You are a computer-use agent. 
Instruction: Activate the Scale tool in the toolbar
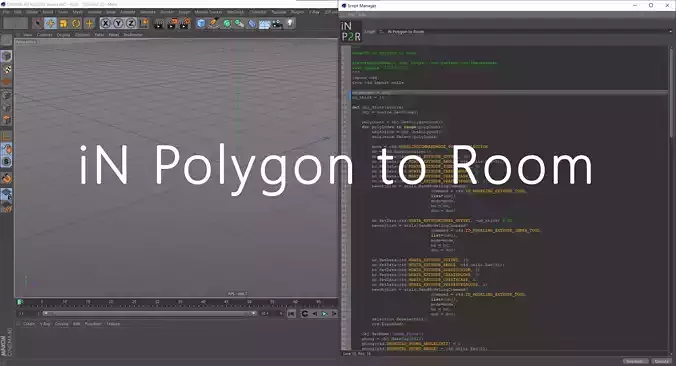coord(63,23)
